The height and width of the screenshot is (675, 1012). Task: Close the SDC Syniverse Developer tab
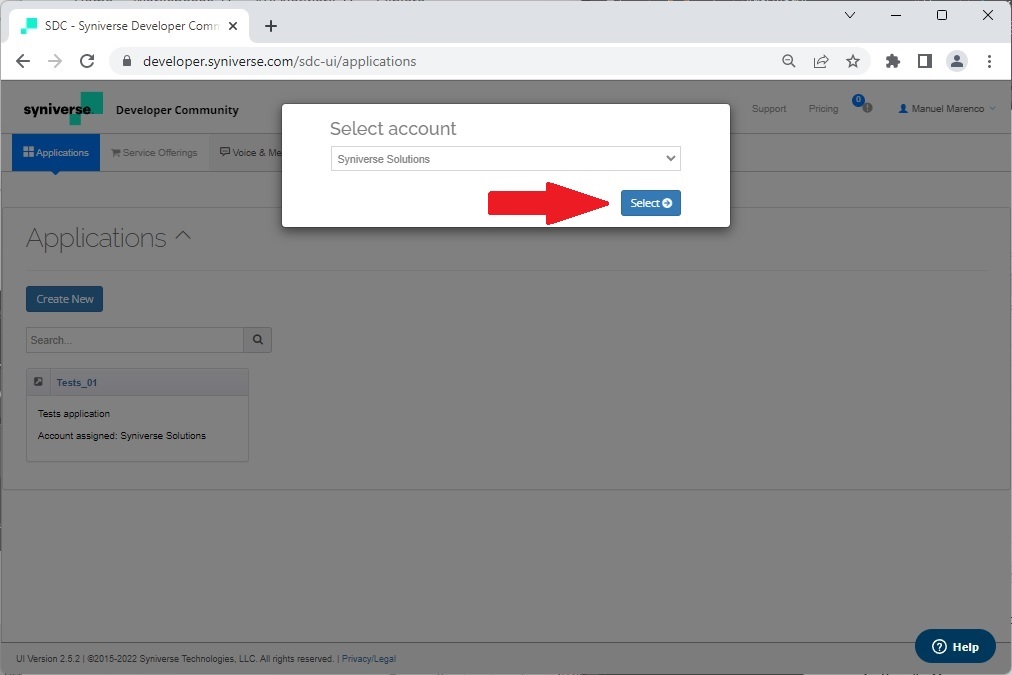pos(233,26)
